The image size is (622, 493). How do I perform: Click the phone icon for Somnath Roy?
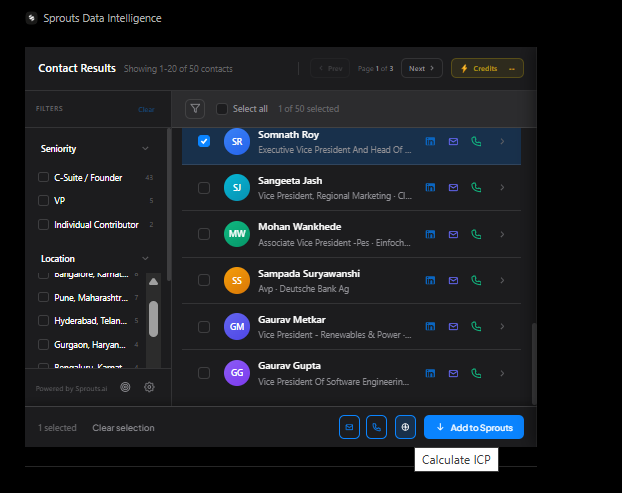(x=476, y=142)
